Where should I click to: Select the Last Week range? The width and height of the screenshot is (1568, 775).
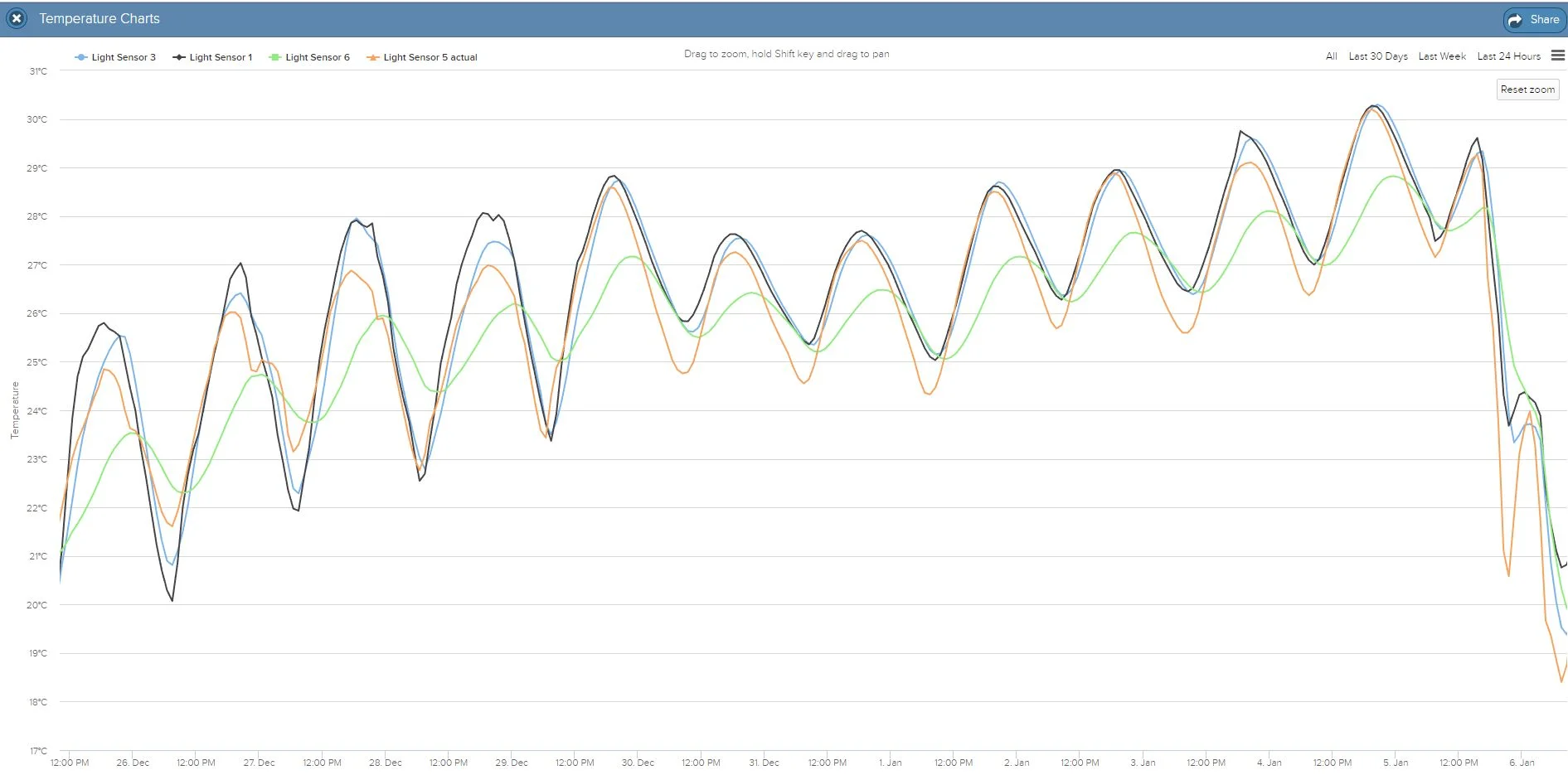[x=1441, y=56]
